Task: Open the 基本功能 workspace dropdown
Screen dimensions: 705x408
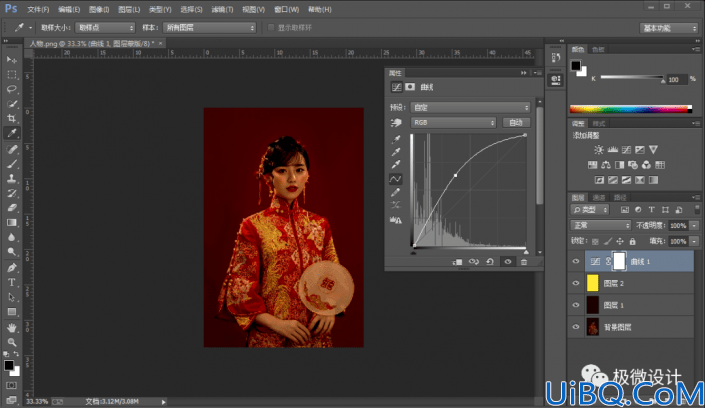Action: 669,28
